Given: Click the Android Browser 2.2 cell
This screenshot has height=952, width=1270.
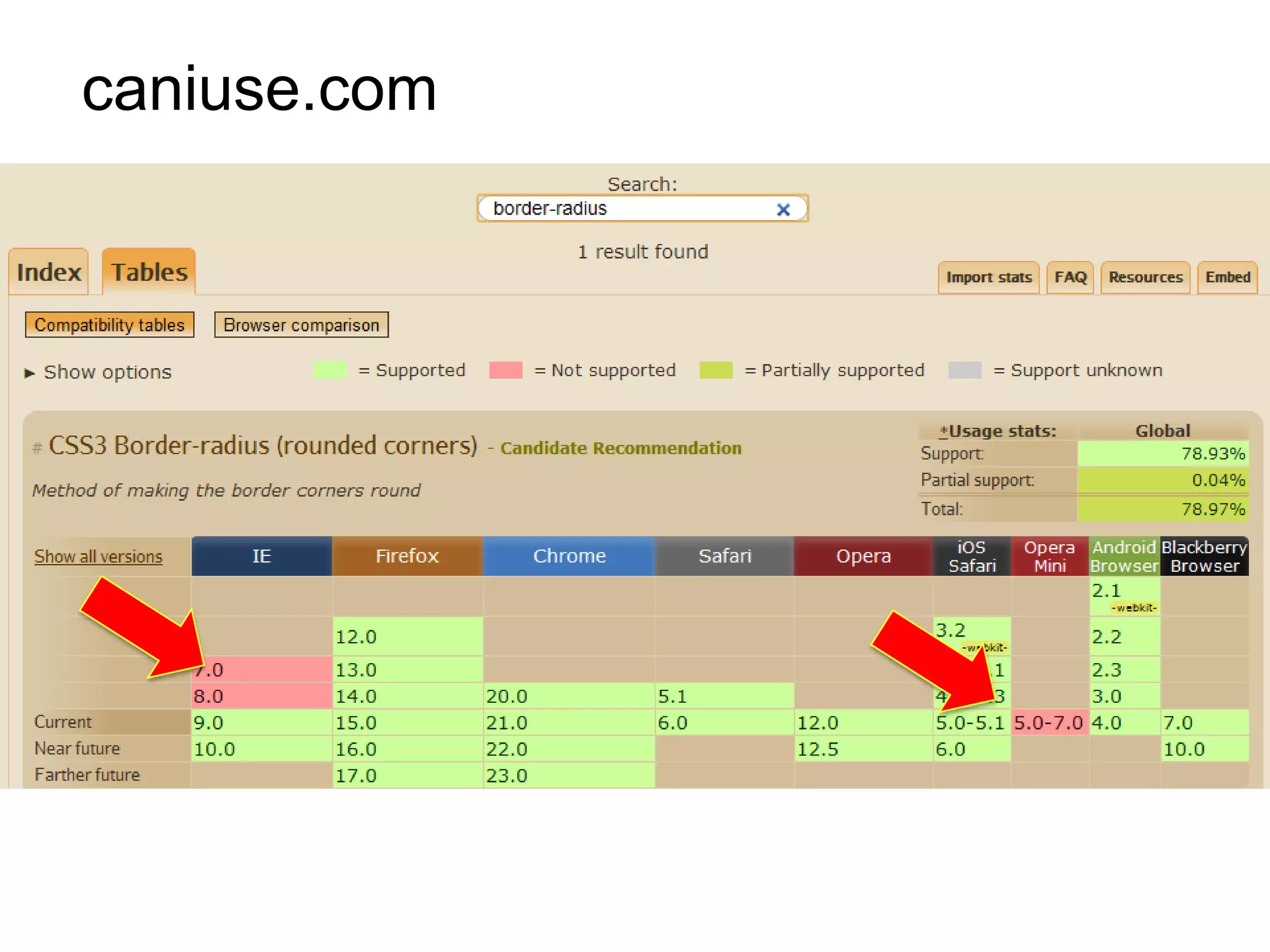Looking at the screenshot, I should (x=1125, y=636).
